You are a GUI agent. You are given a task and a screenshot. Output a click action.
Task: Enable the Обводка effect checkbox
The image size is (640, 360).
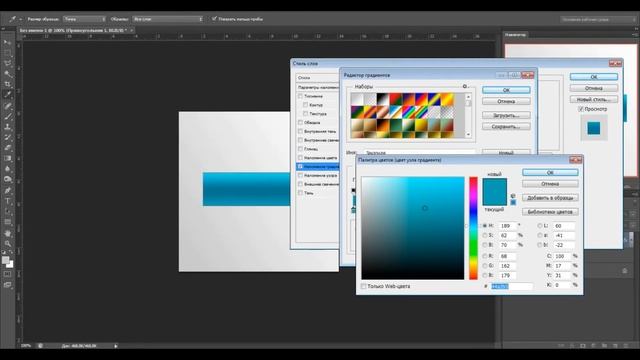(x=300, y=122)
